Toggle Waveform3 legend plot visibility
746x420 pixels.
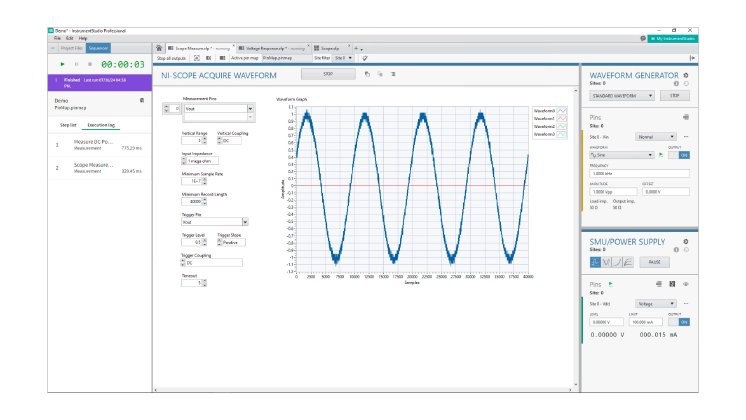click(x=562, y=134)
